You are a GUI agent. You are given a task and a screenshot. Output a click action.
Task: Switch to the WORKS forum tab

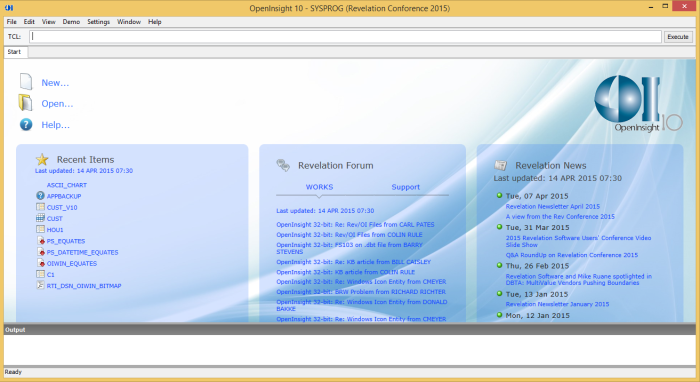click(319, 187)
